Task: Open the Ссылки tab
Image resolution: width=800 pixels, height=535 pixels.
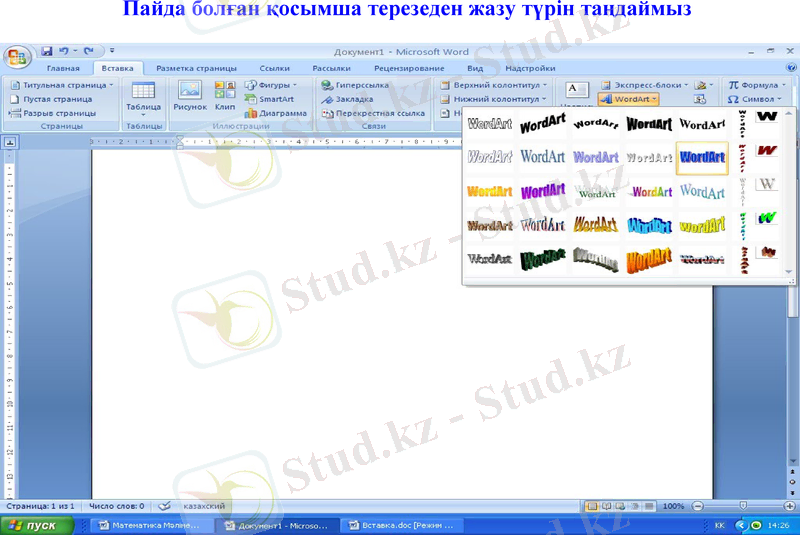Action: pyautogui.click(x=274, y=68)
